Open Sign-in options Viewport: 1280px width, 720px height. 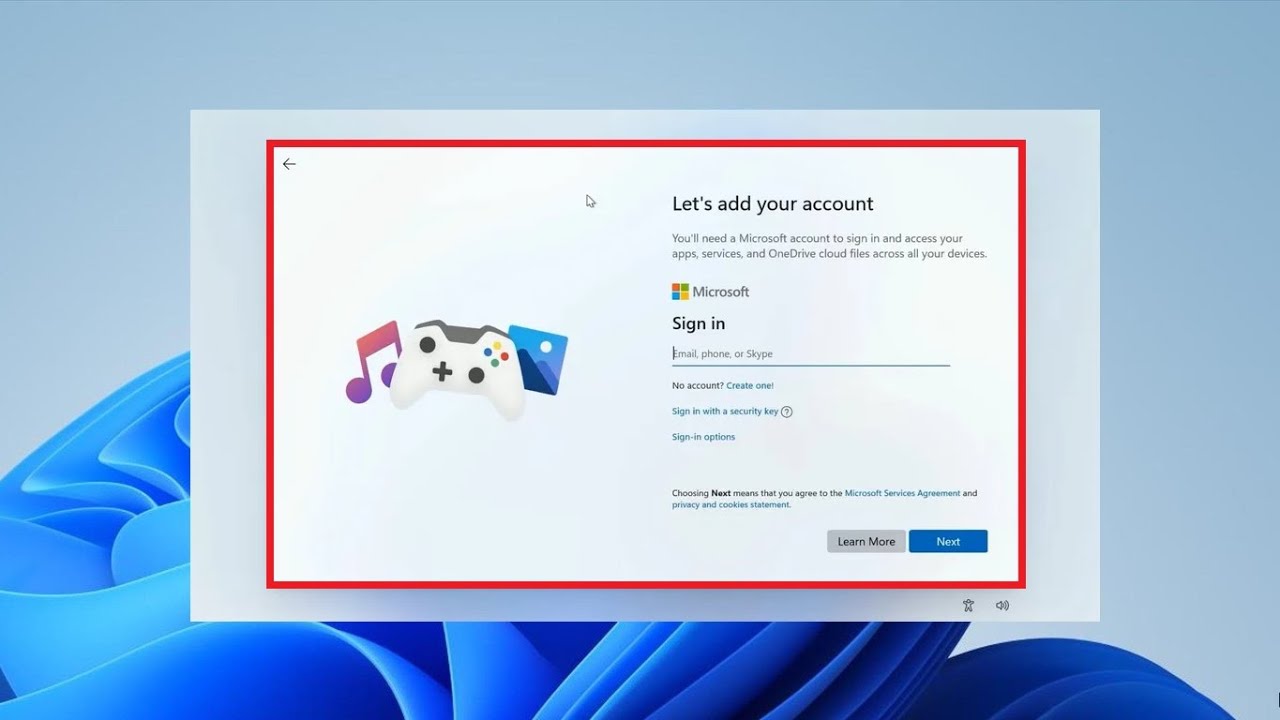pyautogui.click(x=703, y=437)
